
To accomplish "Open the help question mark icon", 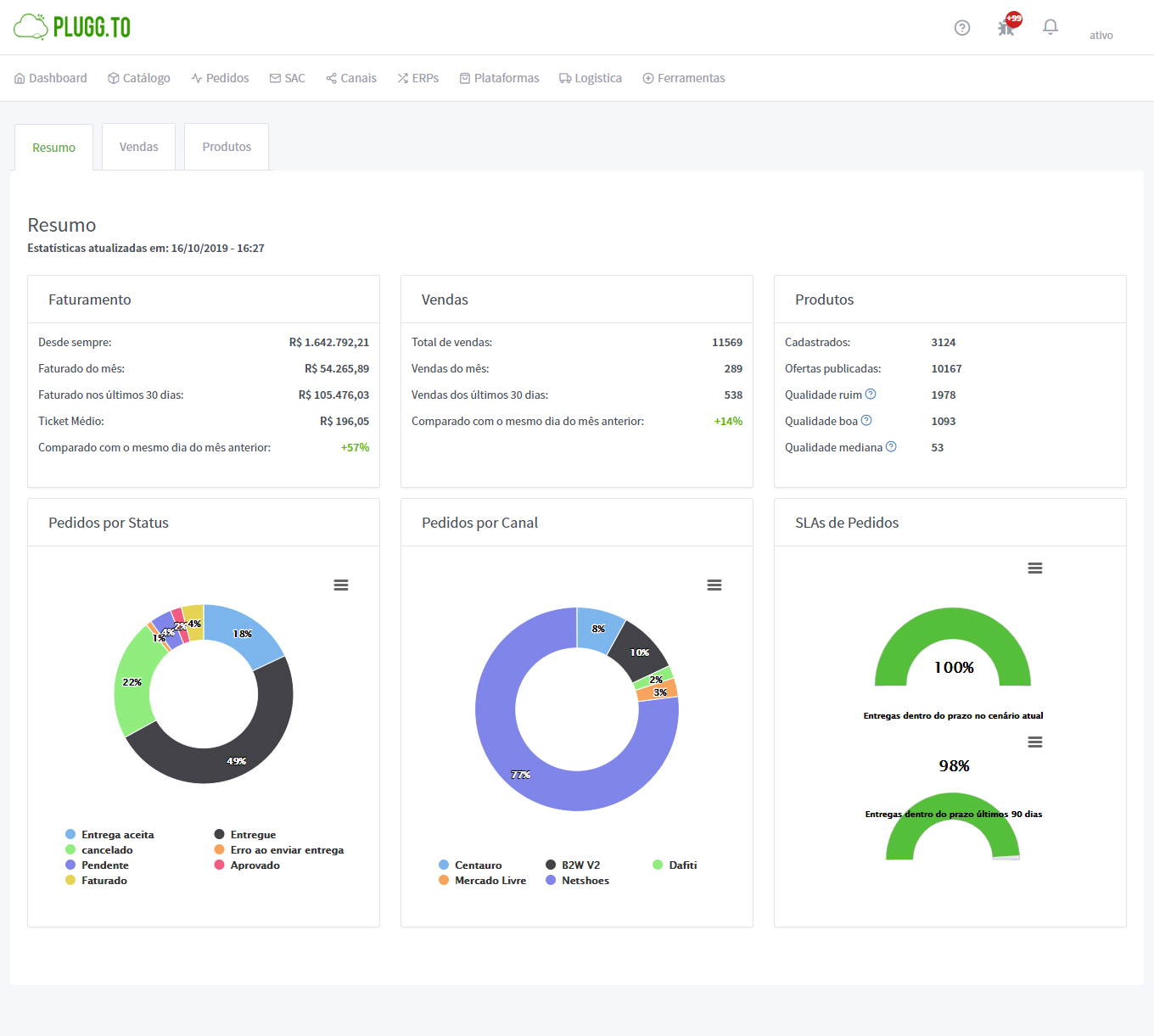I will pos(962,28).
